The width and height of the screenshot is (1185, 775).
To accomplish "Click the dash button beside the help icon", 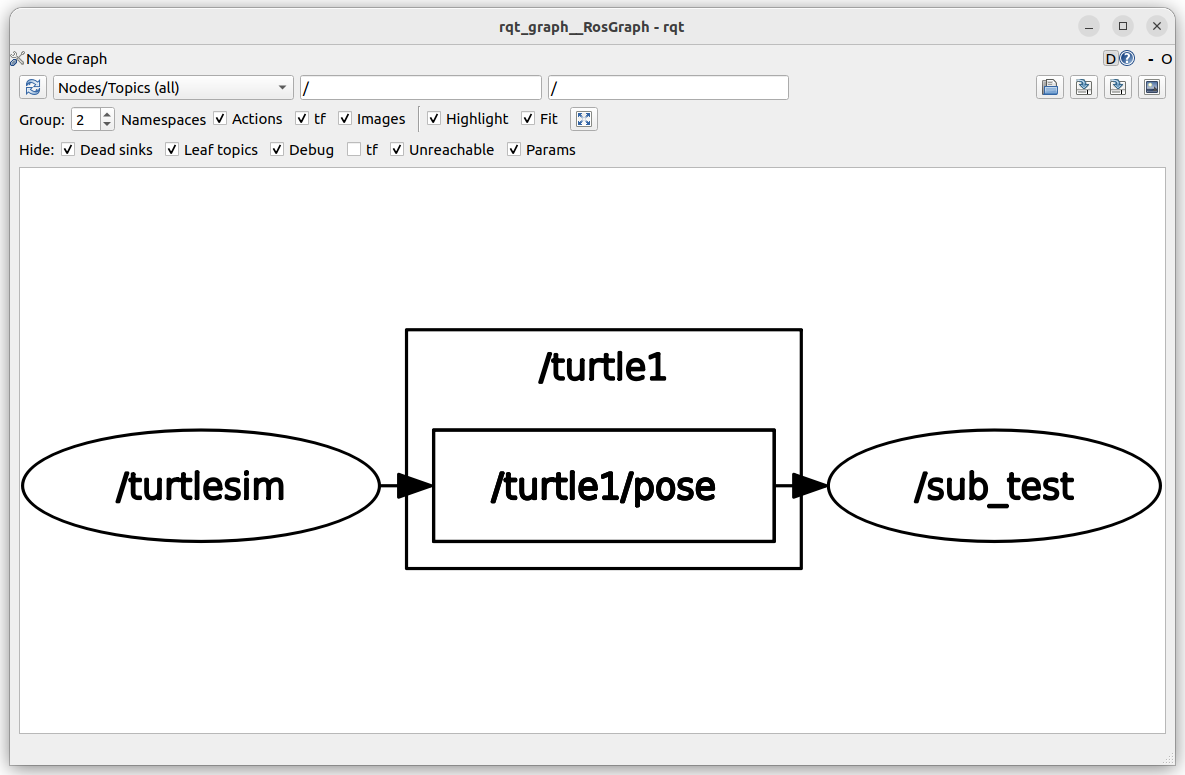I will pyautogui.click(x=1150, y=59).
